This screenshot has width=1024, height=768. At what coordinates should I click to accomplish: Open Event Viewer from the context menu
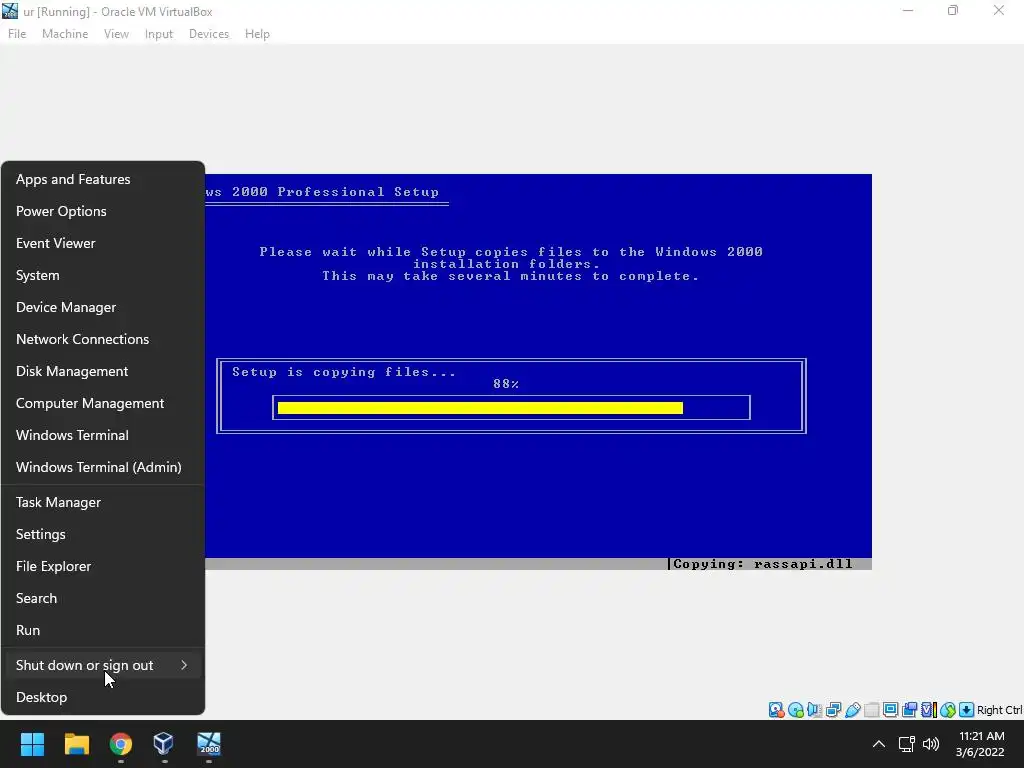pos(103,243)
